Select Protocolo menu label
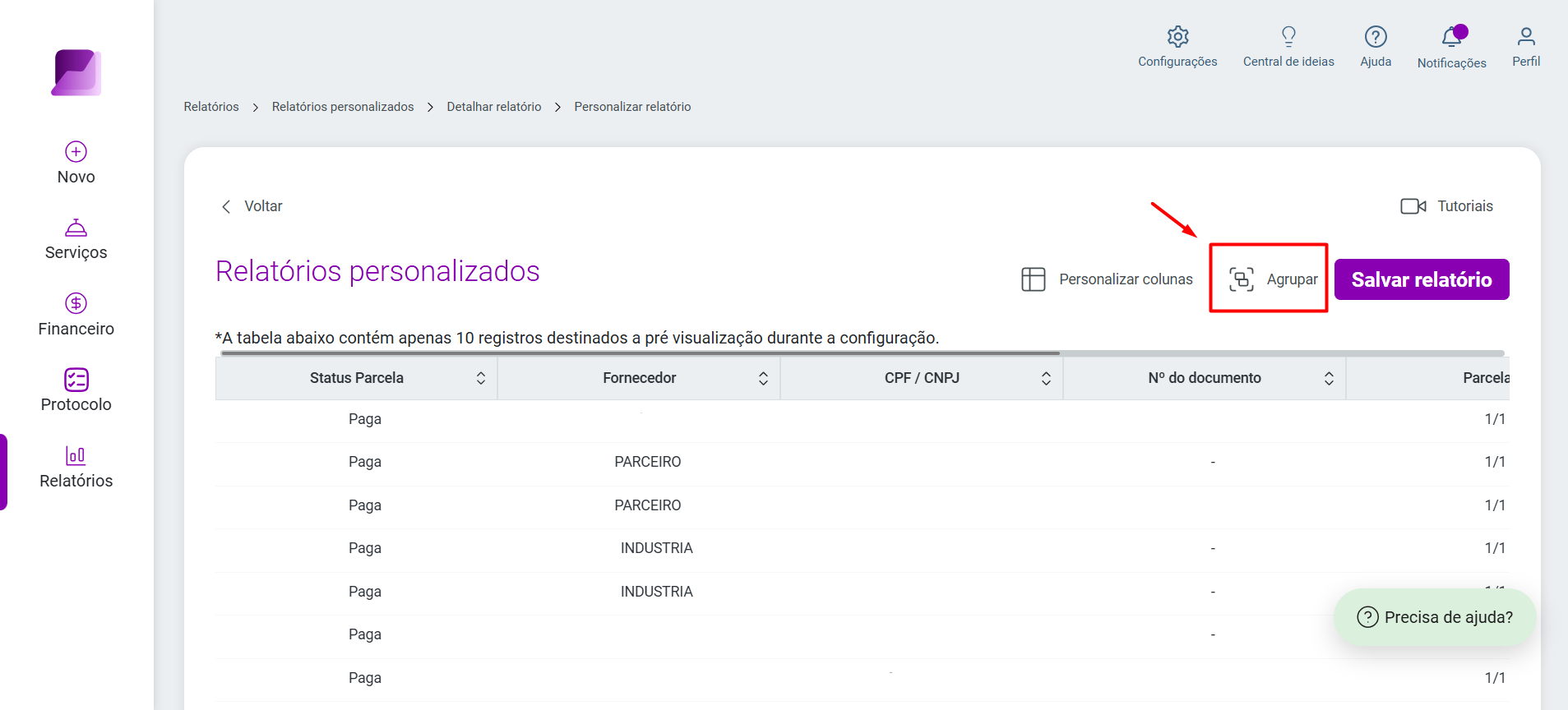This screenshot has height=710, width=1568. click(x=76, y=404)
